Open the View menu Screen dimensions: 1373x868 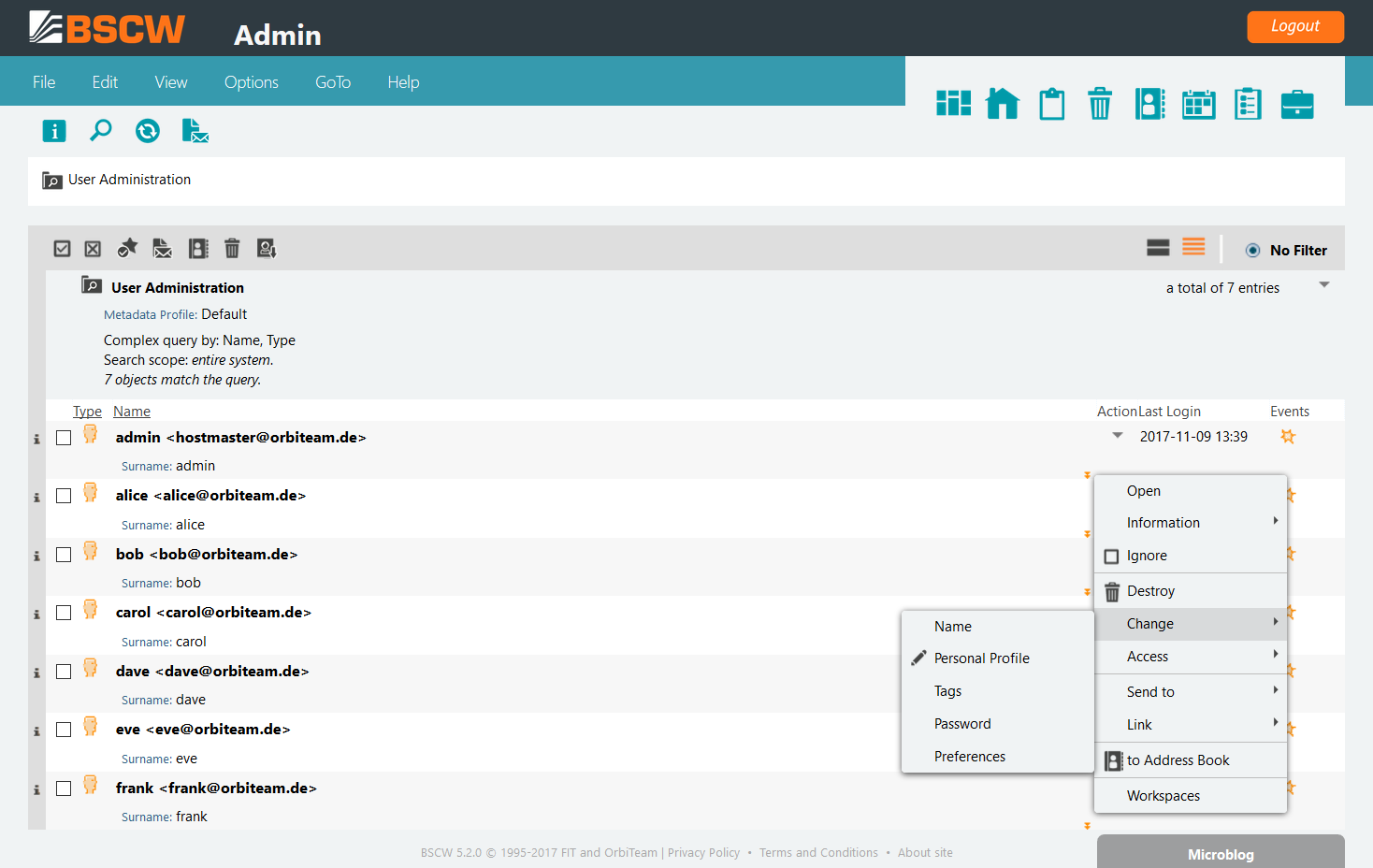tap(171, 82)
